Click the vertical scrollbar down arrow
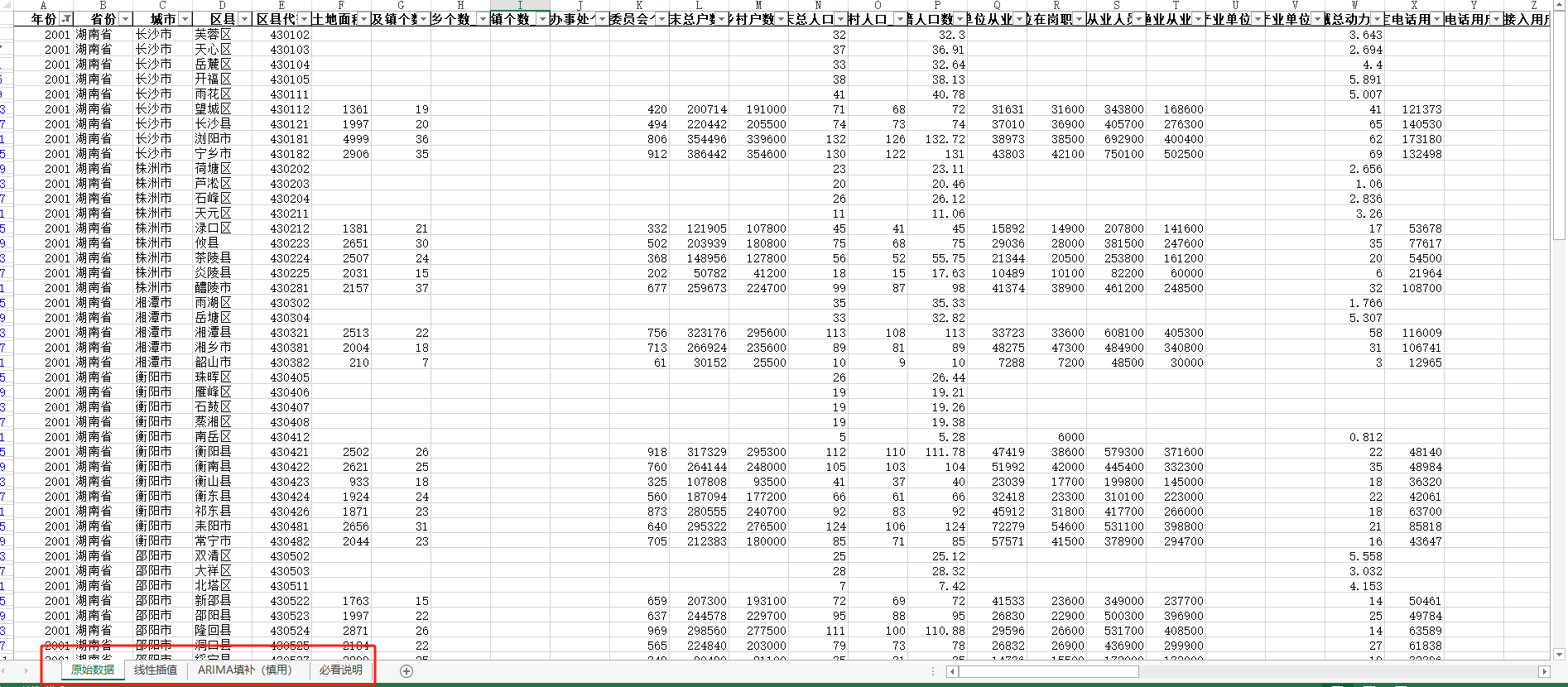This screenshot has height=687, width=1568. click(x=1559, y=654)
